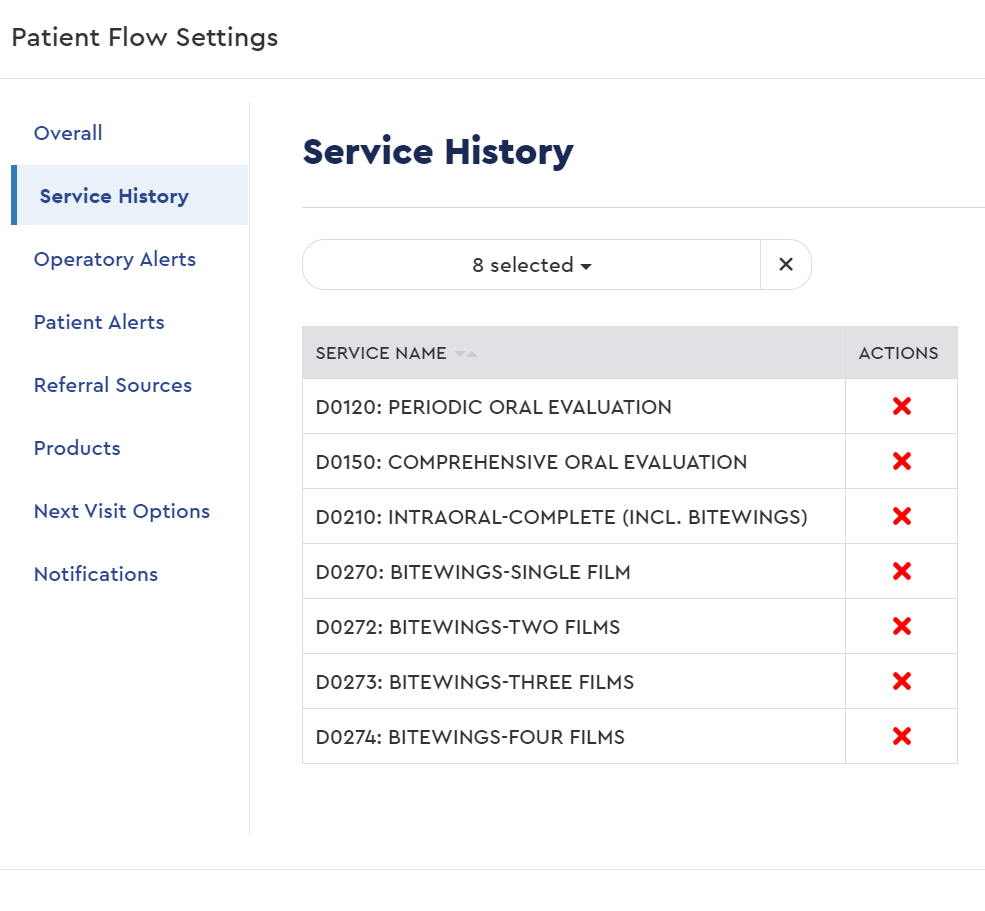Clear the 8 selected services filter
The width and height of the screenshot is (985, 911).
[x=786, y=265]
